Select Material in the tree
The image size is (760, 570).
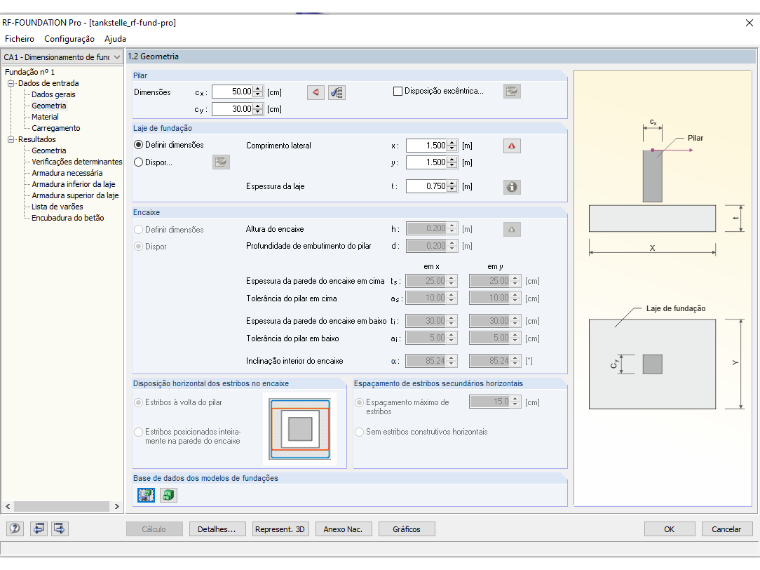coord(45,117)
